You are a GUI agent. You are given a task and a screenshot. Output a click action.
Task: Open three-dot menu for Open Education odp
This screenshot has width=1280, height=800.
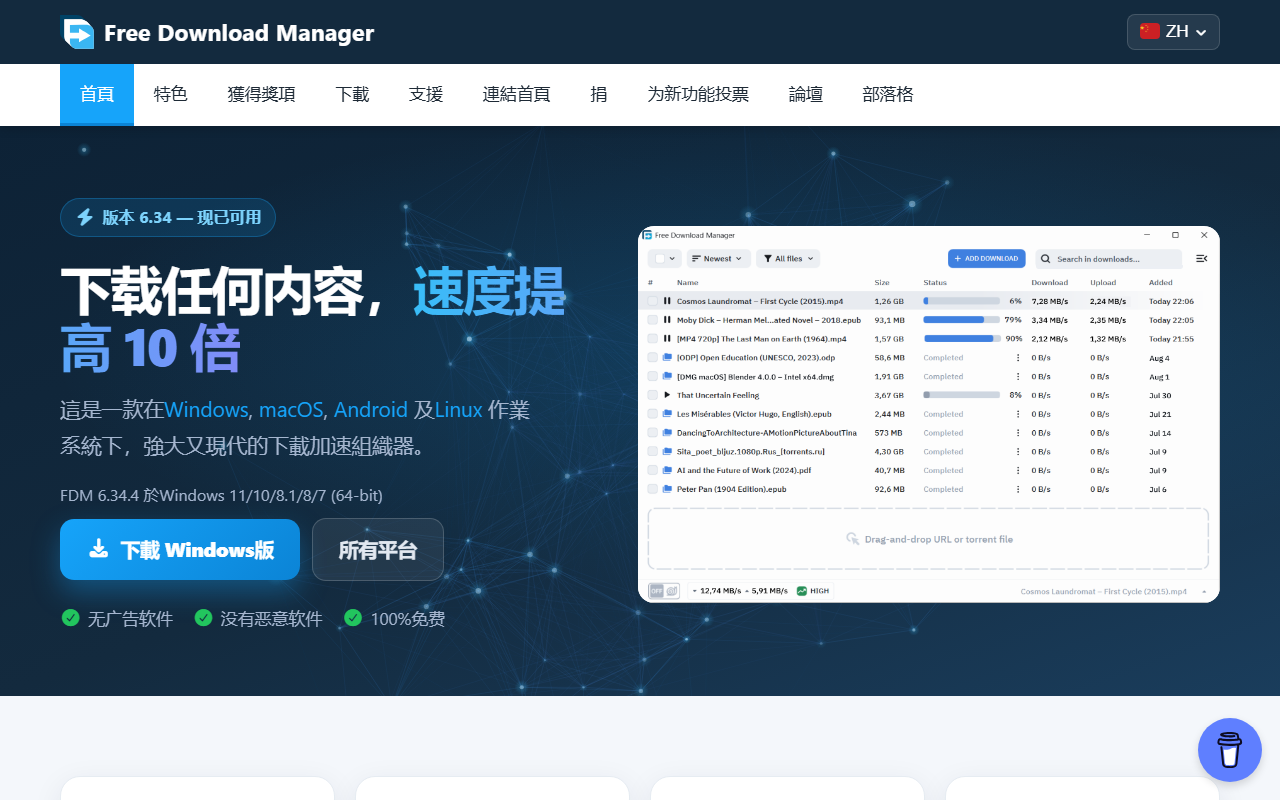(x=1019, y=357)
